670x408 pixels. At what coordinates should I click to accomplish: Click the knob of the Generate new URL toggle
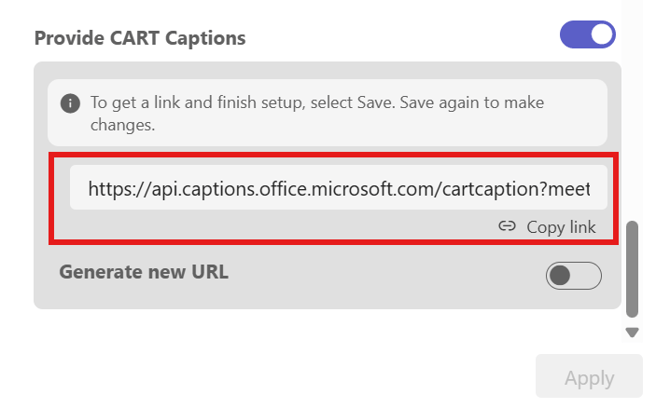(560, 275)
